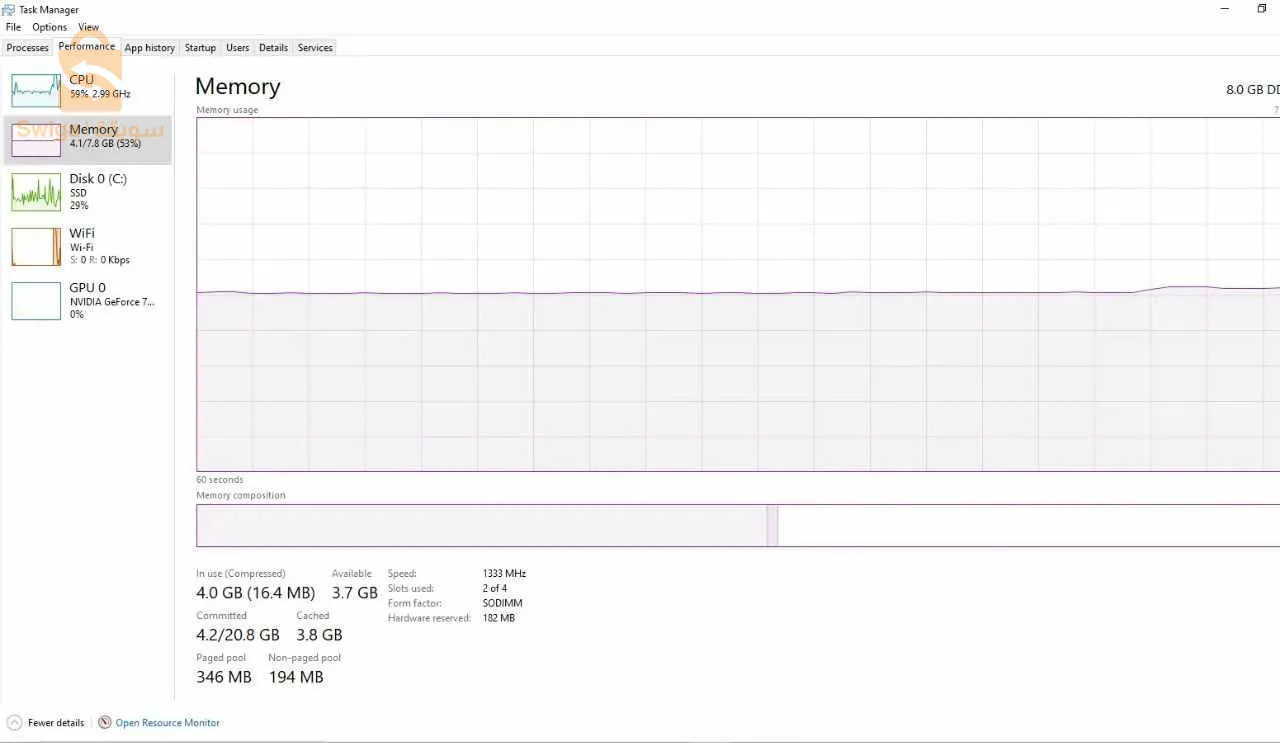The image size is (1280, 743).
Task: Open the Users tab
Action: (x=238, y=48)
